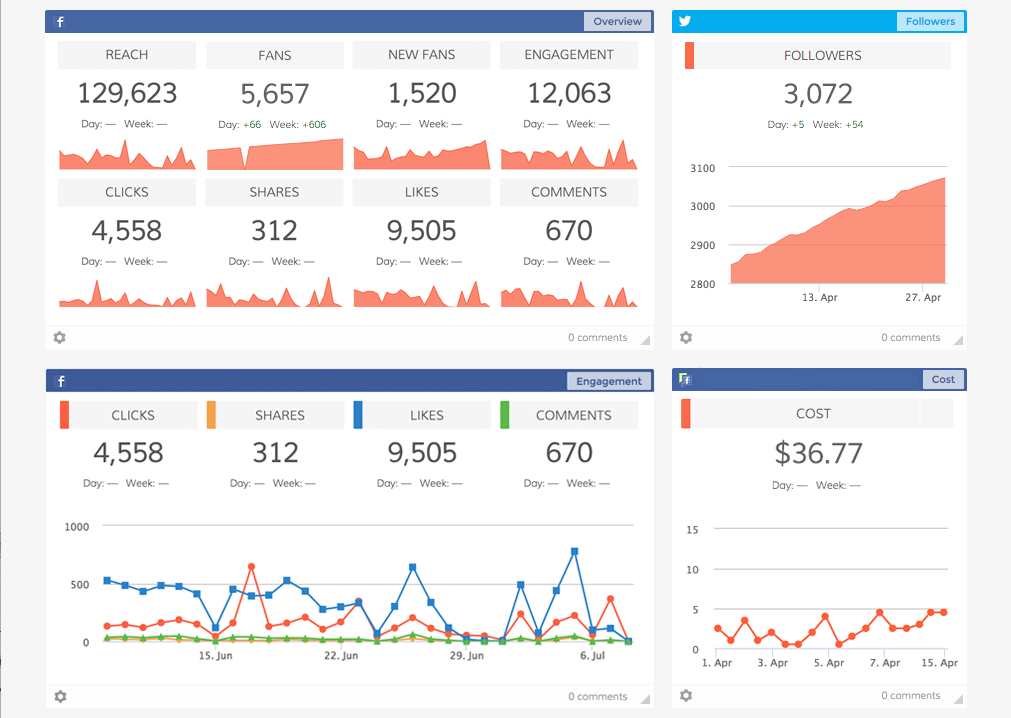Open settings gear of Cost widget
This screenshot has height=718, width=1011.
685,695
